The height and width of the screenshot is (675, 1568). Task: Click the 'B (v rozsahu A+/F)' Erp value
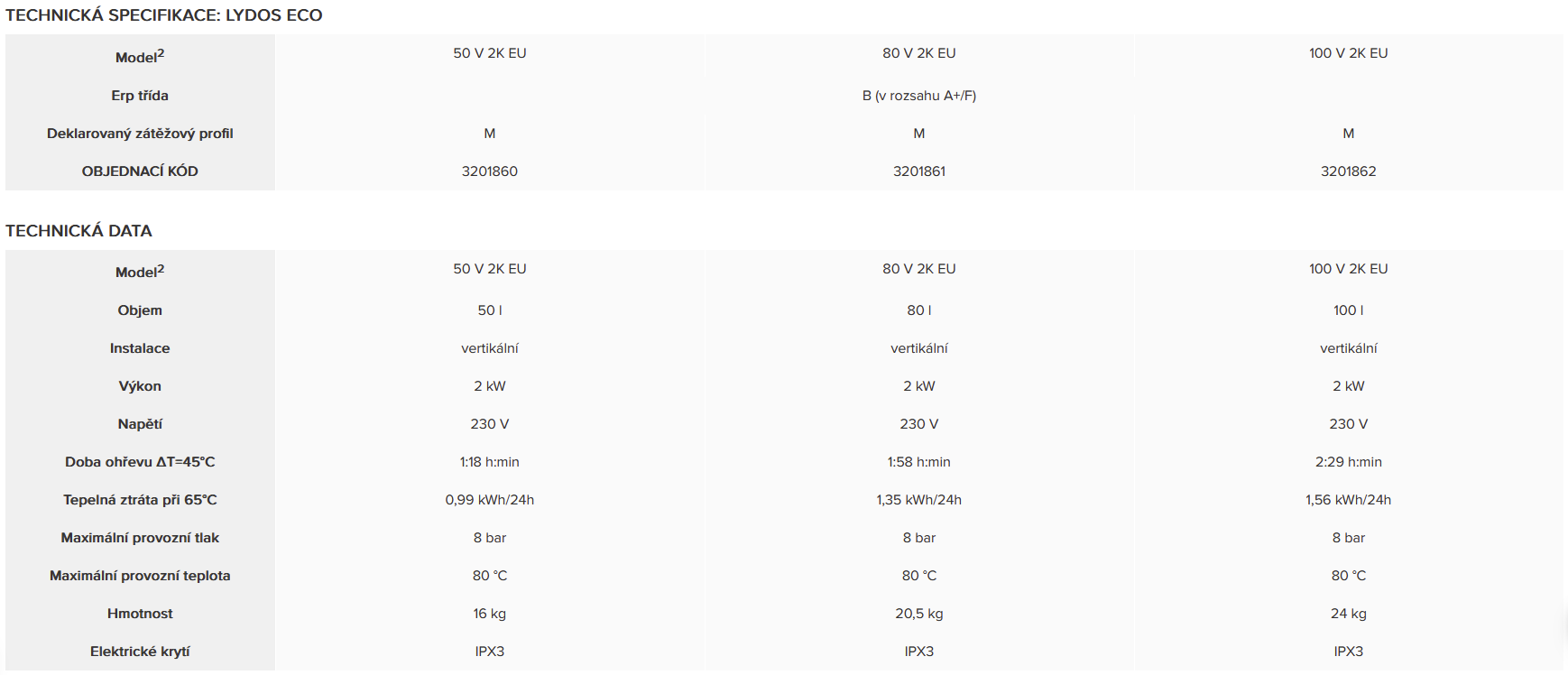pyautogui.click(x=918, y=96)
